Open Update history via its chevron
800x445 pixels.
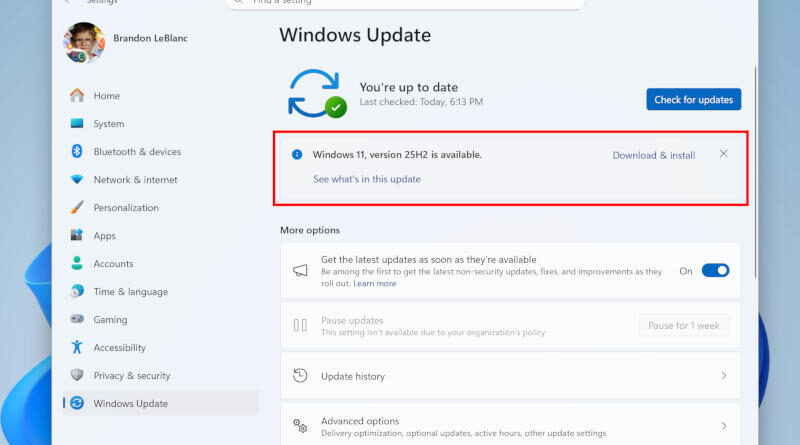pyautogui.click(x=724, y=376)
